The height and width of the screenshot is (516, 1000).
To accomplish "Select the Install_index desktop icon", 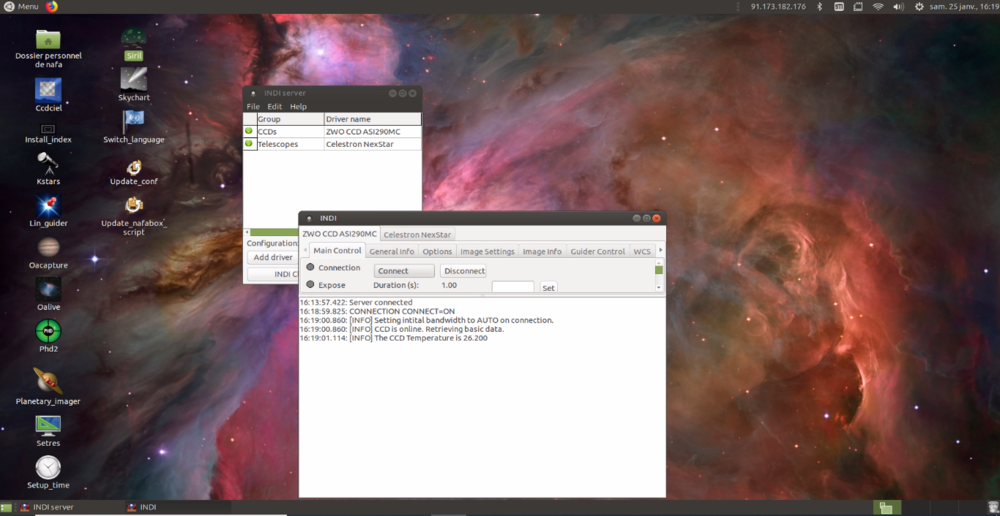I will click(x=48, y=133).
